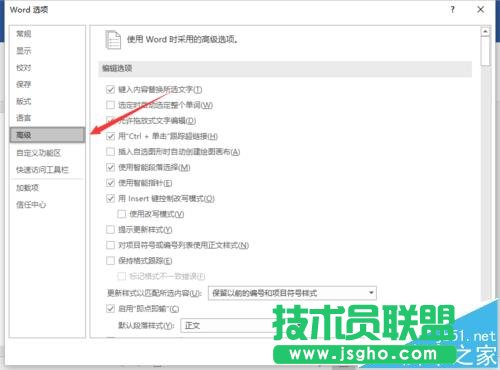500x370 pixels.
Task: Open the 更新样式以匹配所选内容(U) dropdown
Action: [x=292, y=293]
